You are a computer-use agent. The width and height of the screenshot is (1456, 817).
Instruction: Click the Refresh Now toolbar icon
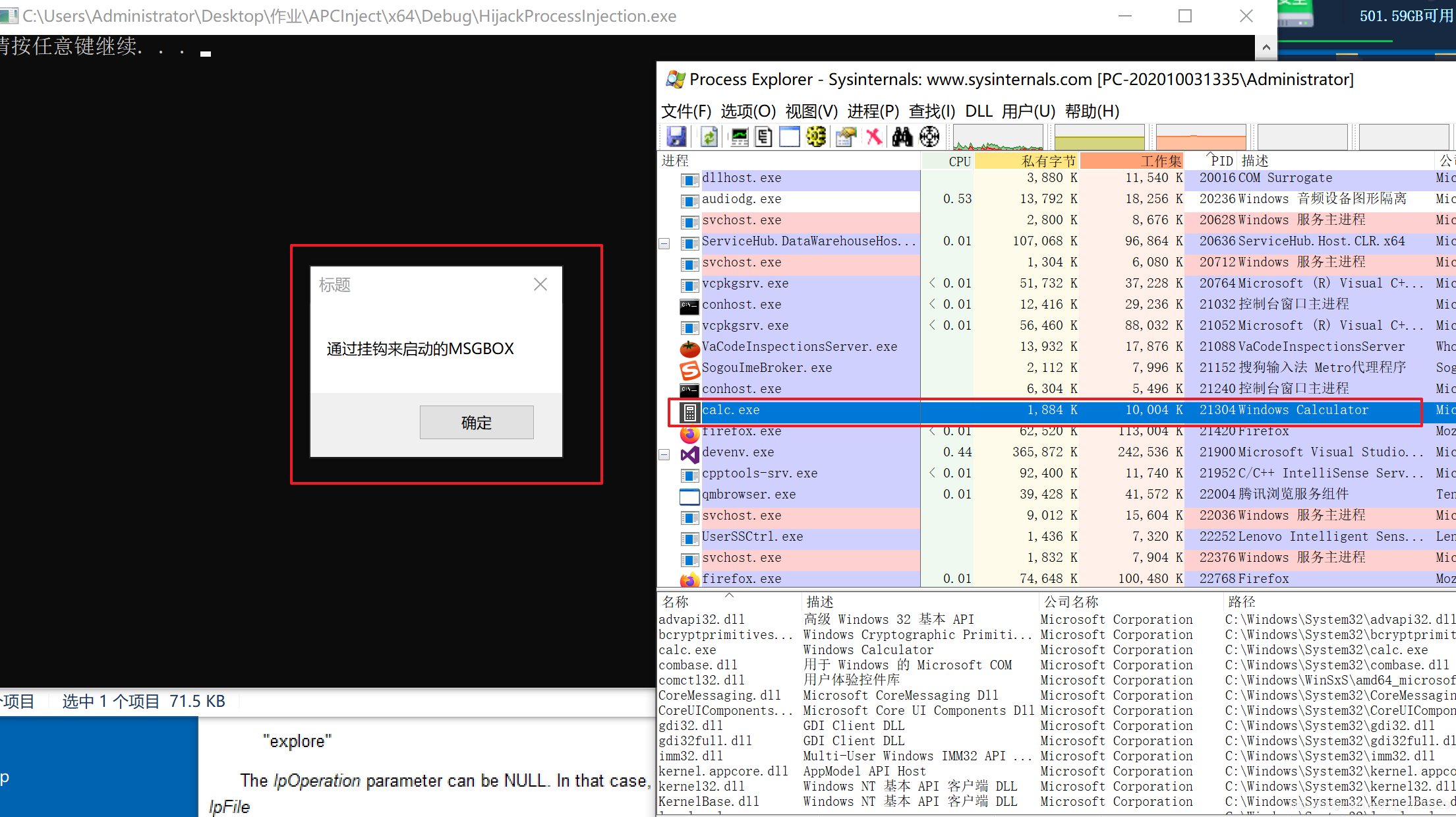709,136
